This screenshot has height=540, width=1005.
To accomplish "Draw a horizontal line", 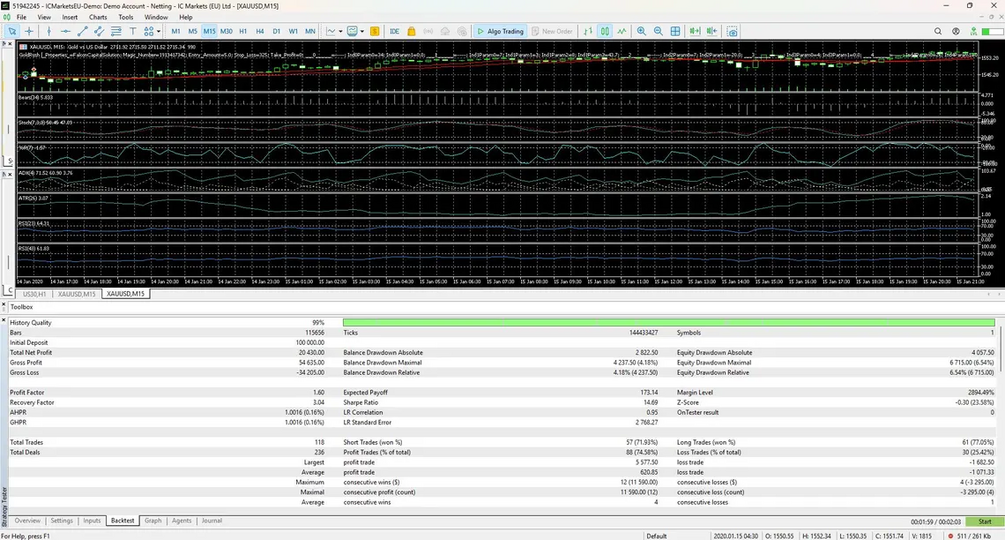I will [x=65, y=31].
